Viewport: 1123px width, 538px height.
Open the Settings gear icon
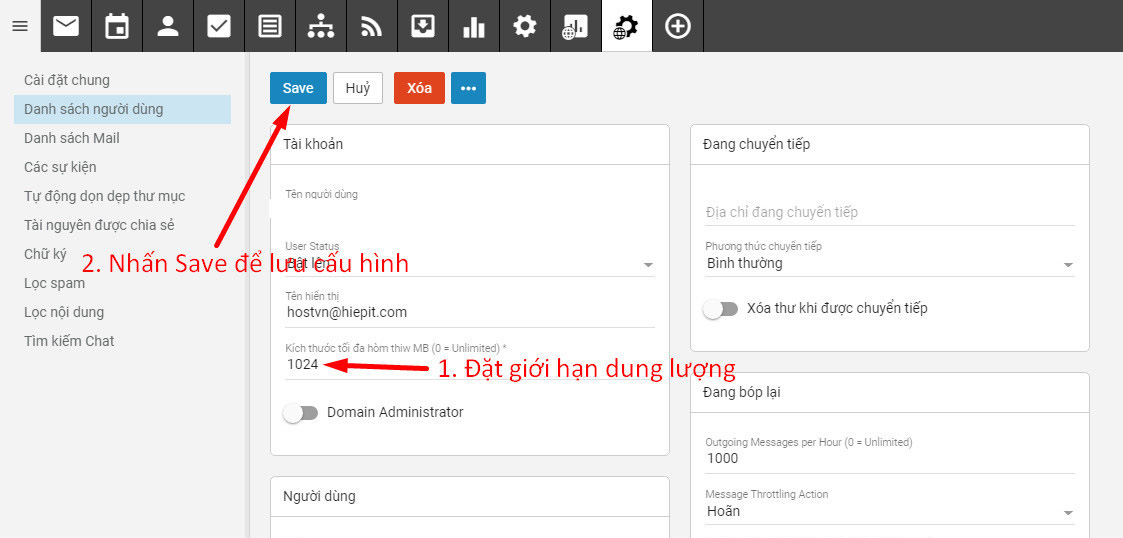[x=525, y=26]
